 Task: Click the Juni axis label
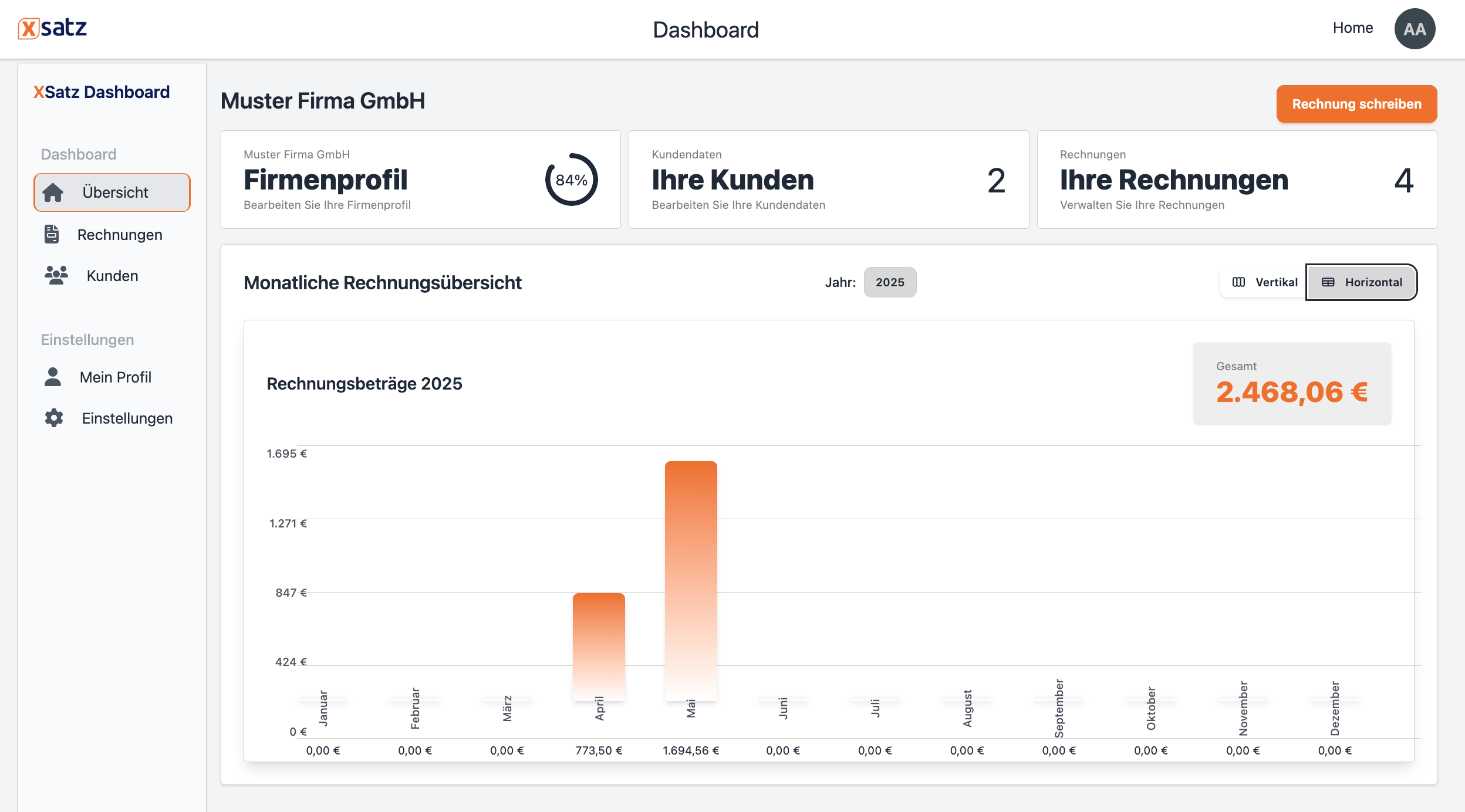click(783, 708)
